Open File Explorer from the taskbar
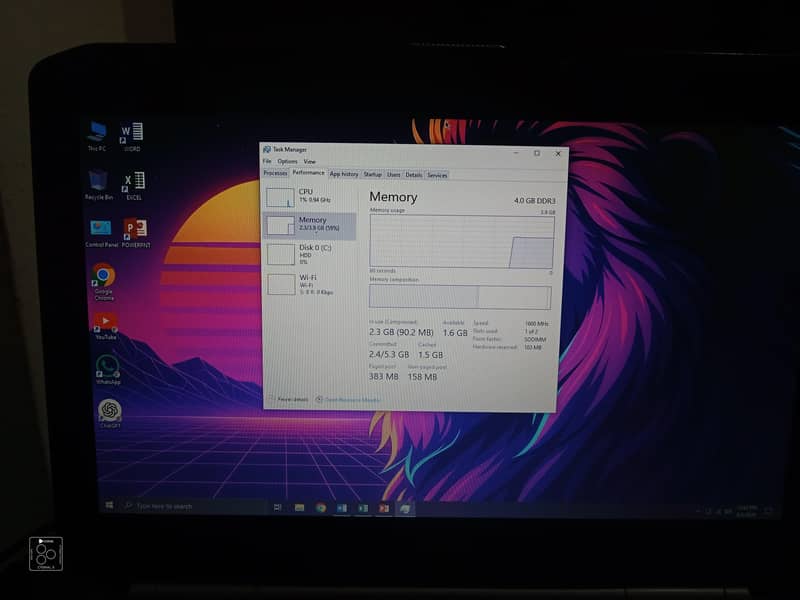800x600 pixels. [x=299, y=508]
